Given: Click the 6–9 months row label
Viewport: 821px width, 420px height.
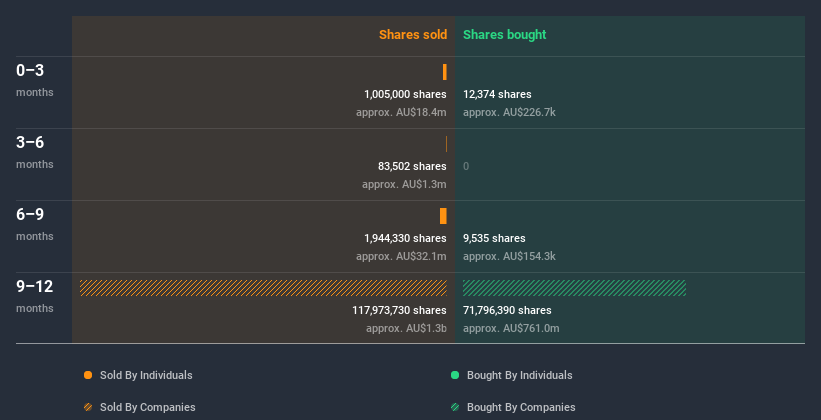Looking at the screenshot, I should point(35,224).
